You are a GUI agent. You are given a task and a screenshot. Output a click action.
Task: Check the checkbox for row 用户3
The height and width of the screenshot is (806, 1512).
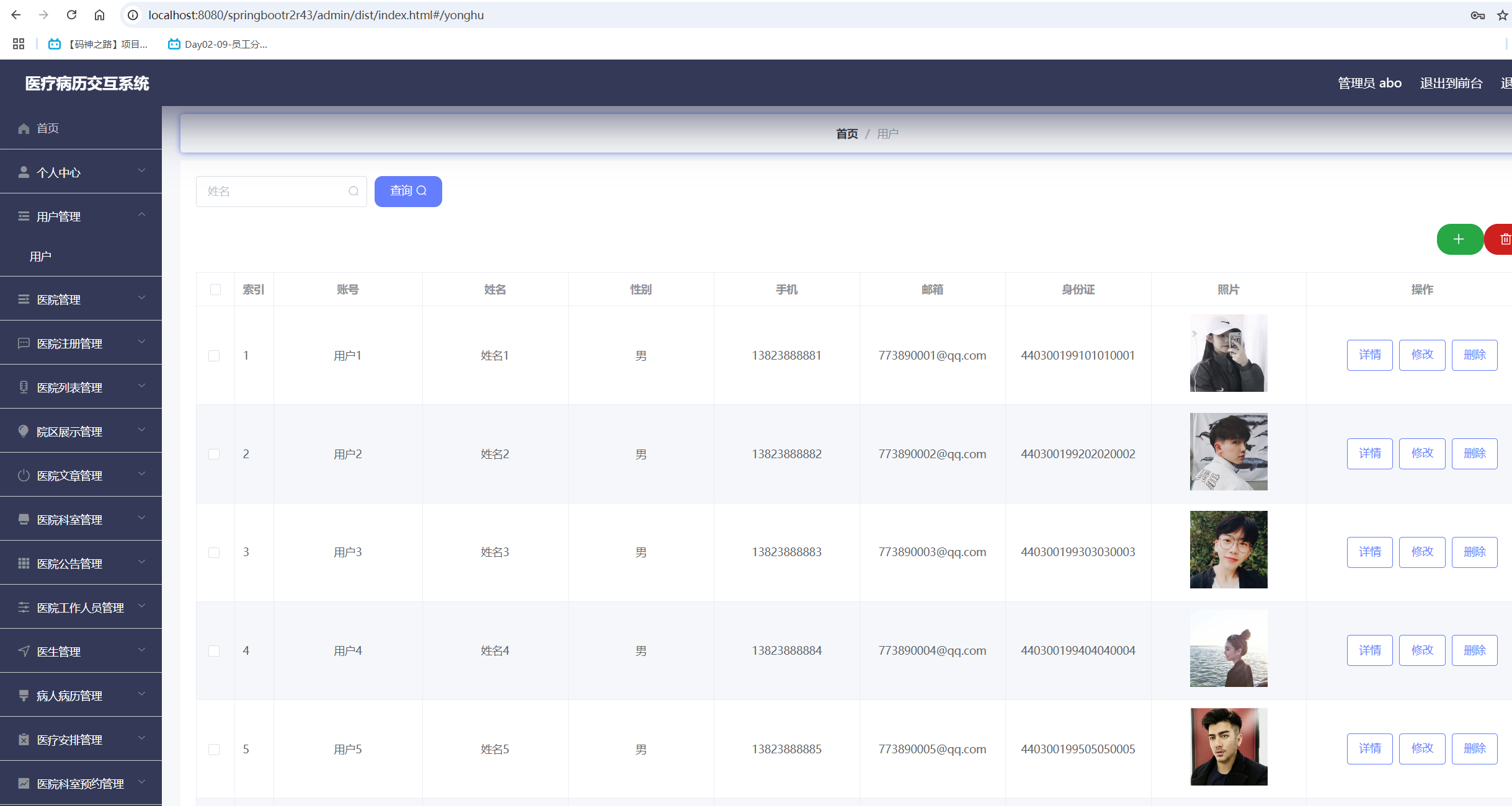[214, 552]
